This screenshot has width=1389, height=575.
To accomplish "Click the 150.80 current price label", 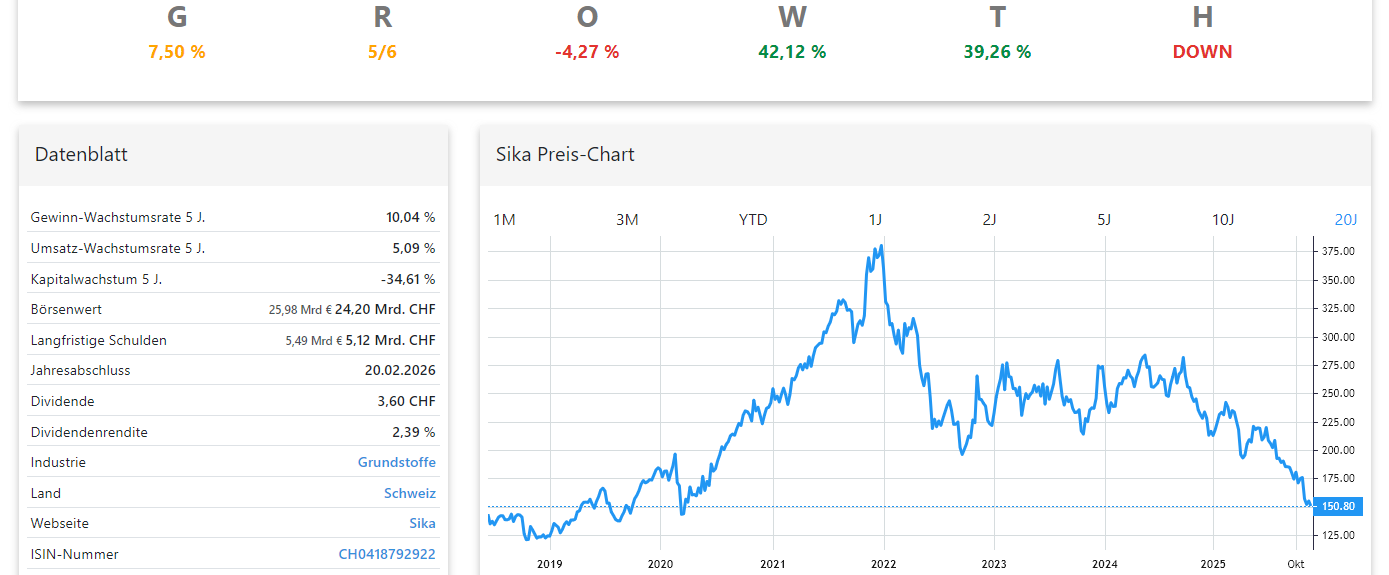I will tap(1338, 507).
